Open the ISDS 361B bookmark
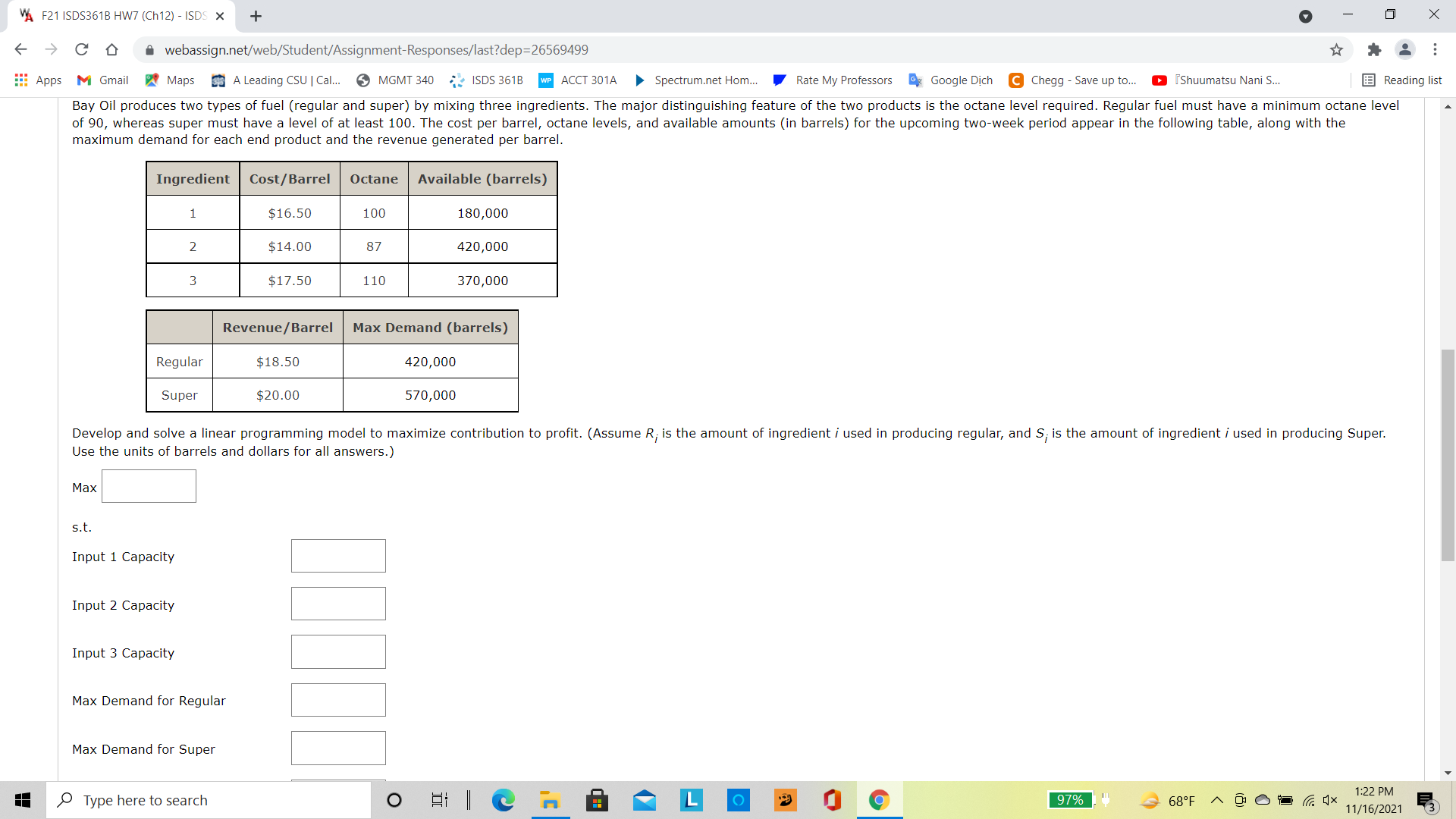This screenshot has width=1456, height=819. click(x=486, y=80)
